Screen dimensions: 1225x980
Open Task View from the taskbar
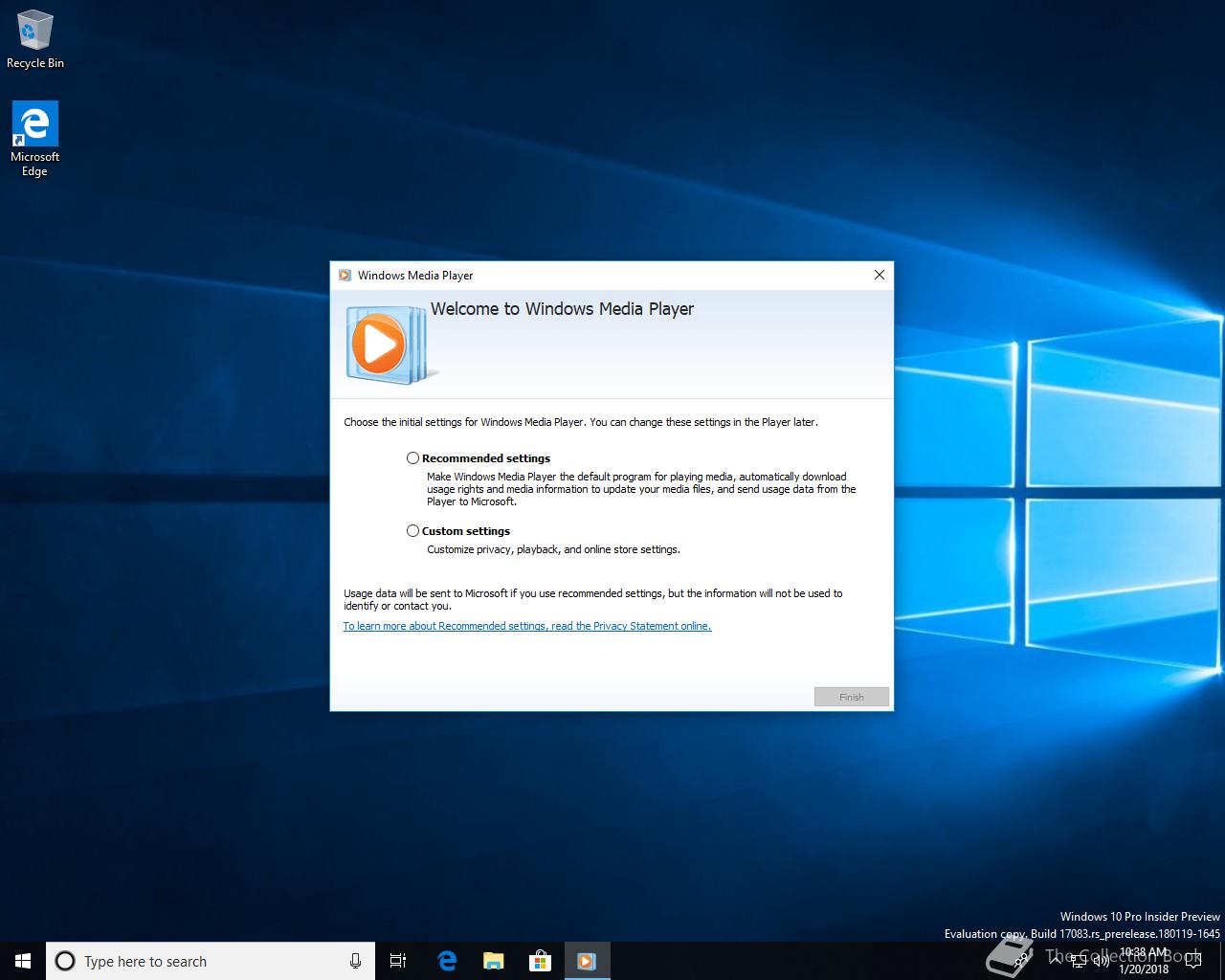398,961
